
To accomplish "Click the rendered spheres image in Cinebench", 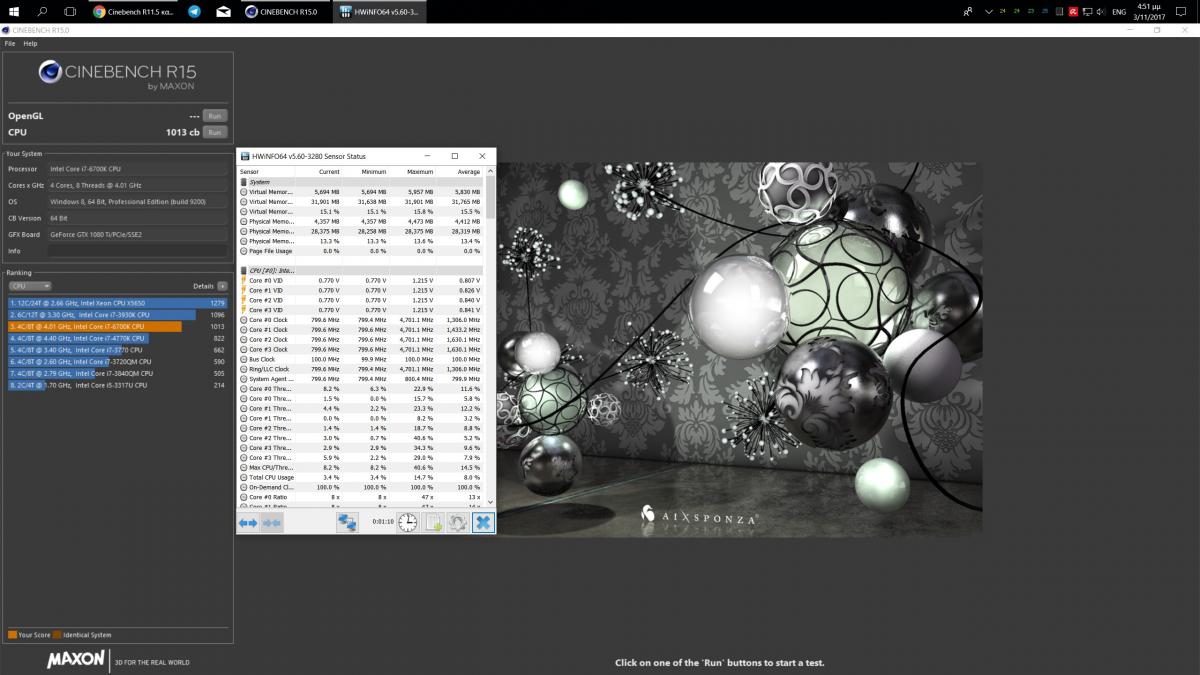I will (x=740, y=349).
